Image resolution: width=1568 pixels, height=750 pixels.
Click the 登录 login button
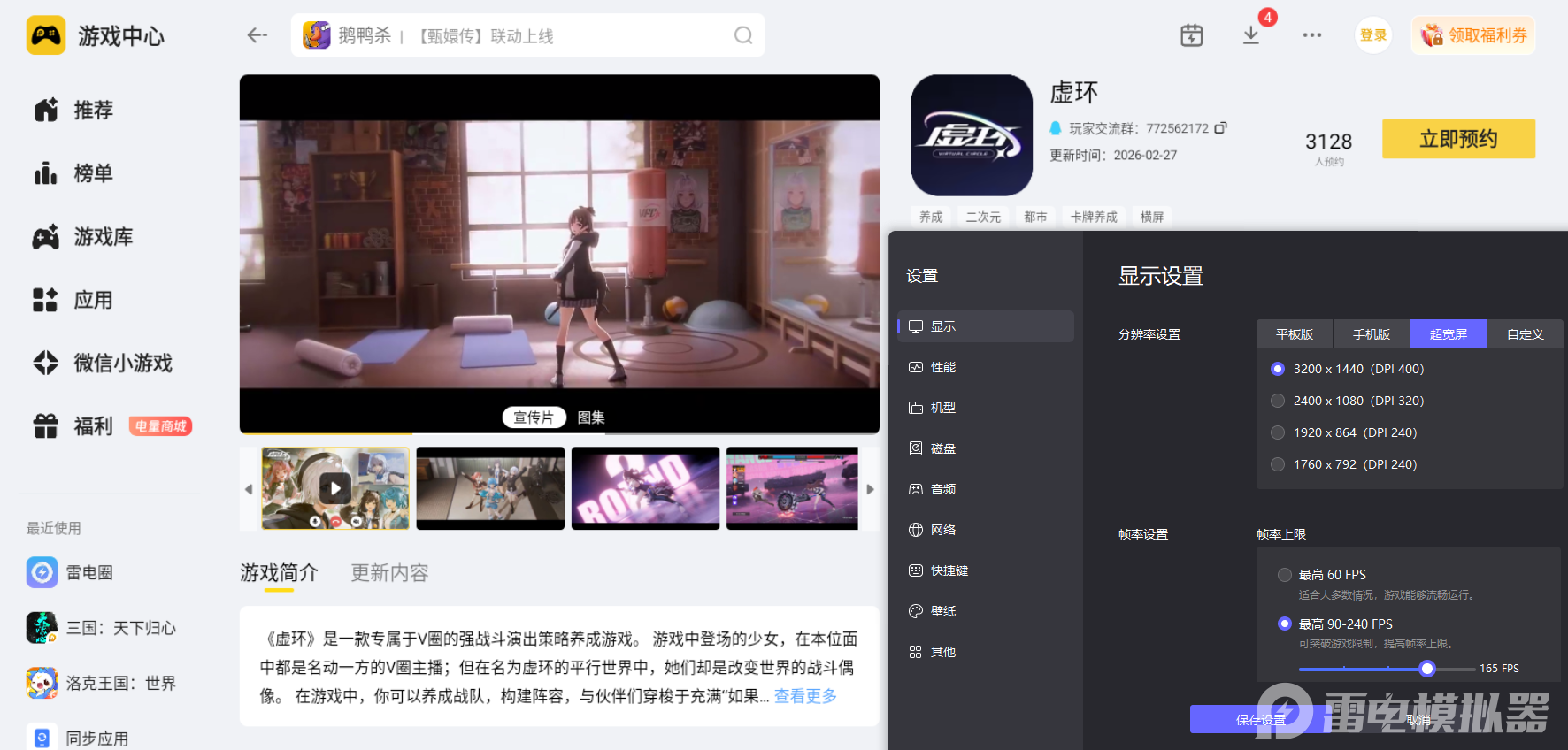[x=1373, y=35]
